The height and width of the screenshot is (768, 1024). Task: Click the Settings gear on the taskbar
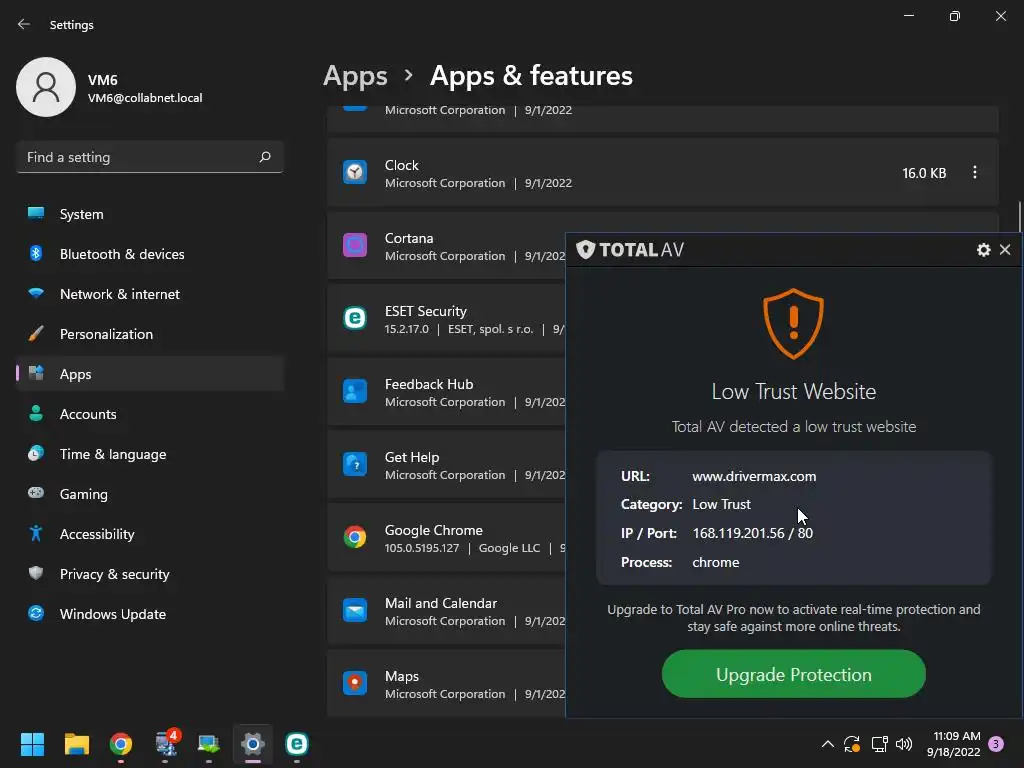pos(253,744)
